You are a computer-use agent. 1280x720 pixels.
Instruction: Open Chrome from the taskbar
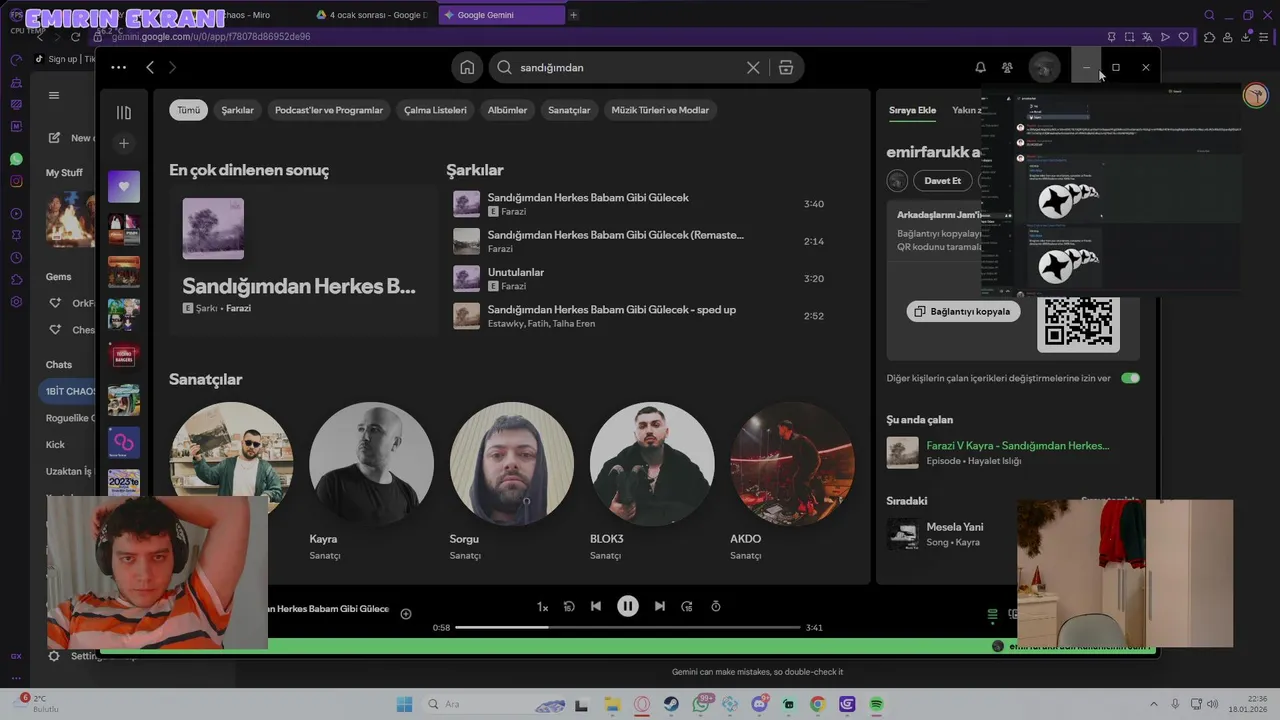point(817,704)
